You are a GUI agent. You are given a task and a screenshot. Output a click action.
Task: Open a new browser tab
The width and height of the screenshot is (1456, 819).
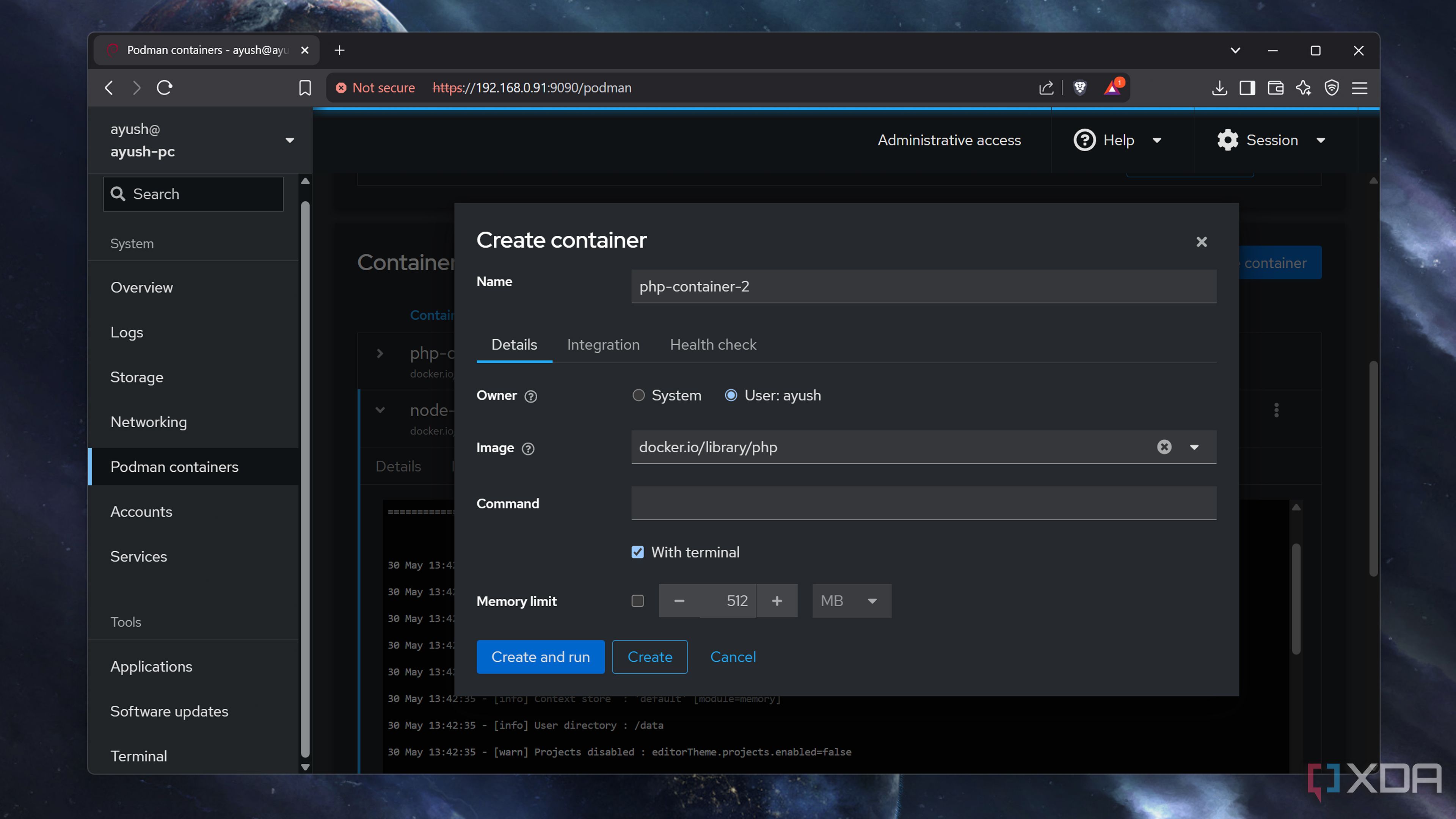(339, 50)
